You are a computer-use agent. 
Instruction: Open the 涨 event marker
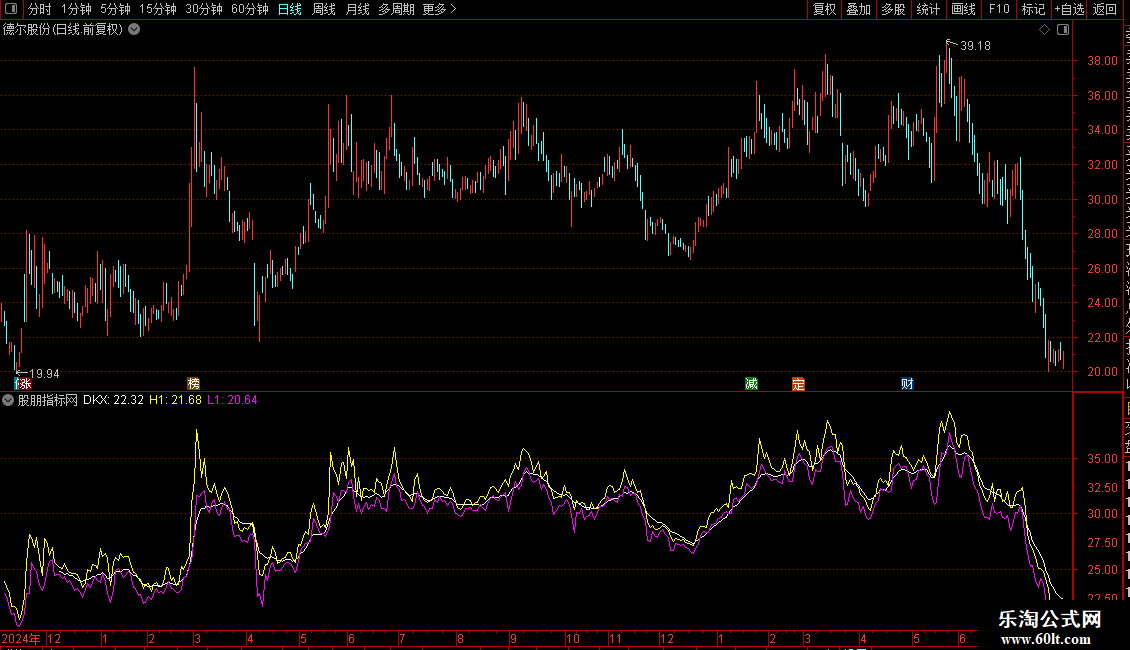[24, 384]
